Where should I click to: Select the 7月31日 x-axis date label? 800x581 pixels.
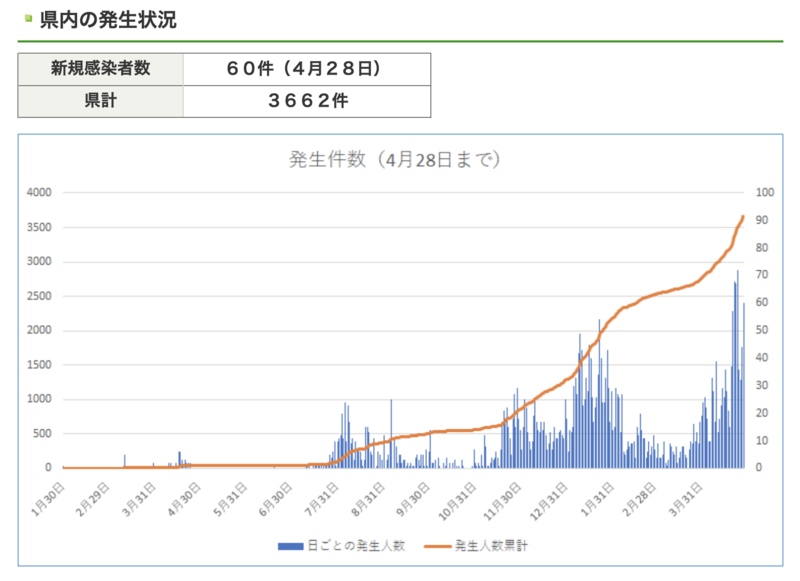pyautogui.click(x=321, y=496)
